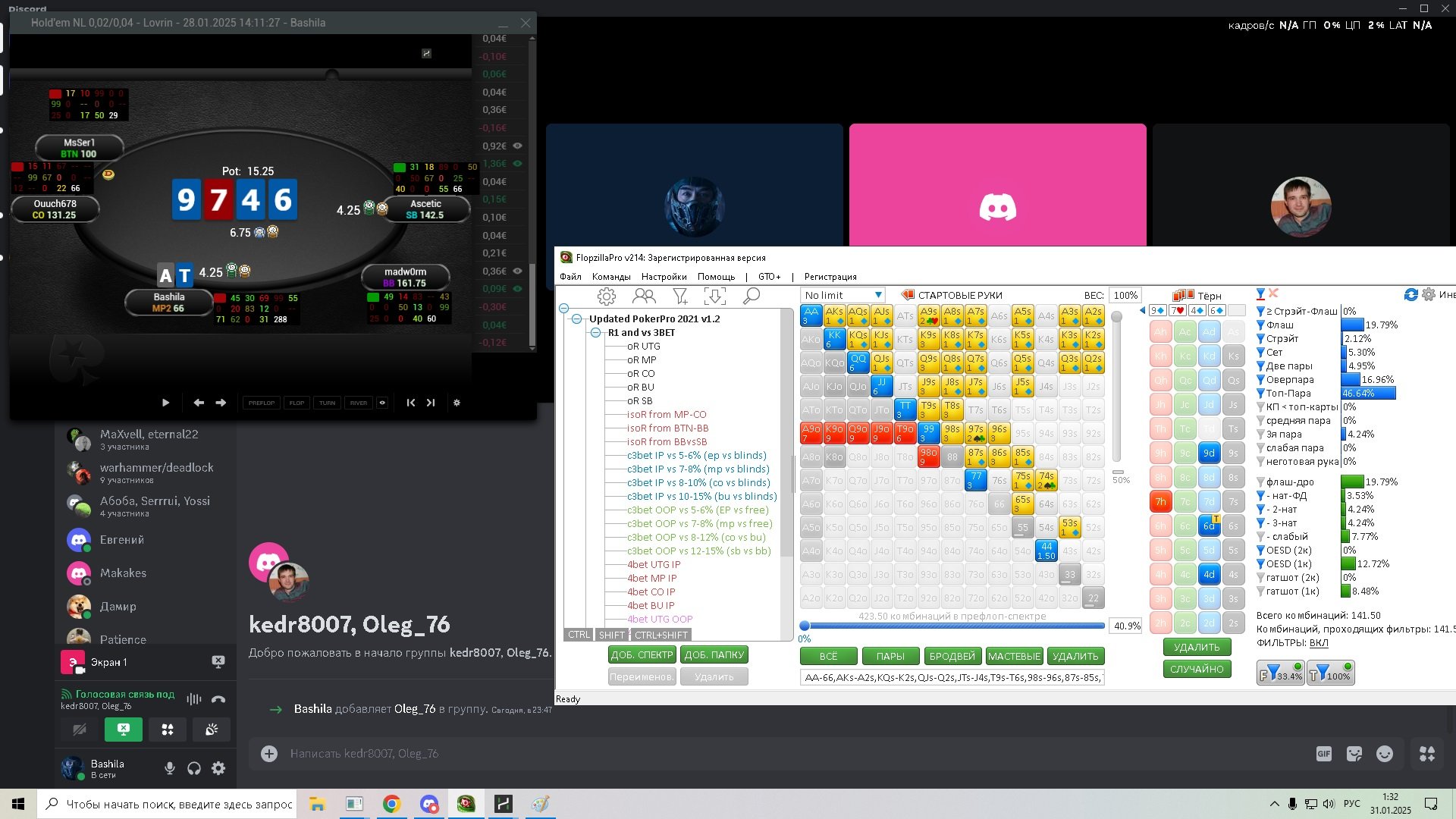Click the add-filter funnel icon above tree
Screen dimensions: 1456x819
[680, 296]
